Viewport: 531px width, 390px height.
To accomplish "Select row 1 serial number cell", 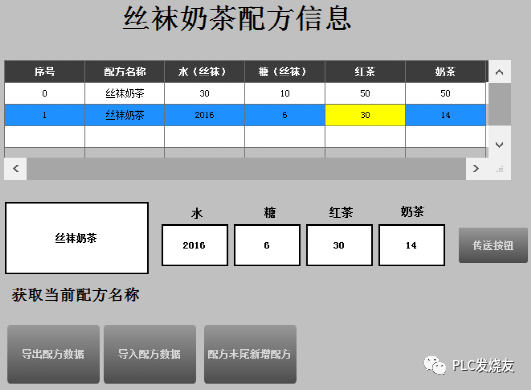I will point(44,115).
